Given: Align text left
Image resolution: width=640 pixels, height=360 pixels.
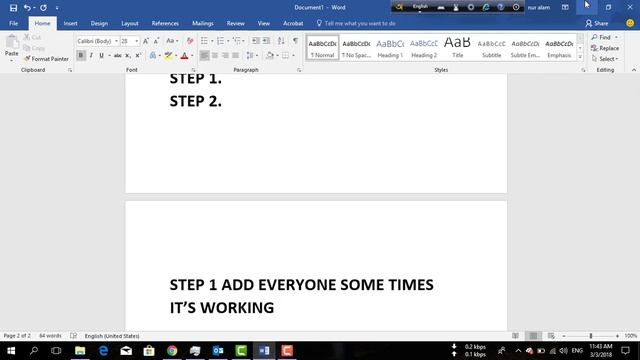Looking at the screenshot, I should [204, 55].
